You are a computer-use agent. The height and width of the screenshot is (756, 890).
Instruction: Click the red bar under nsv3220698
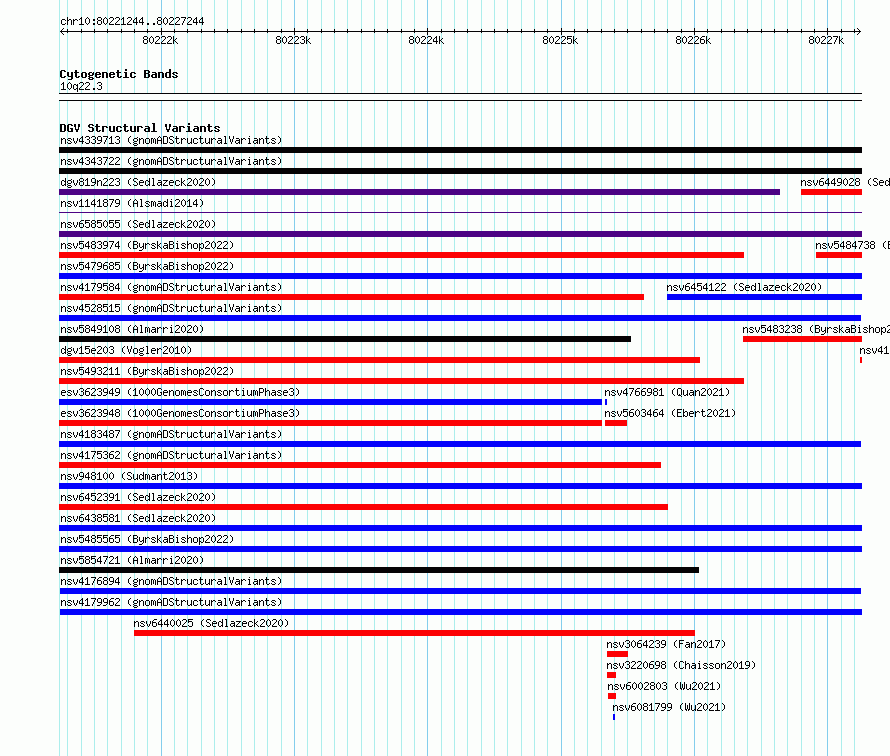click(x=611, y=675)
